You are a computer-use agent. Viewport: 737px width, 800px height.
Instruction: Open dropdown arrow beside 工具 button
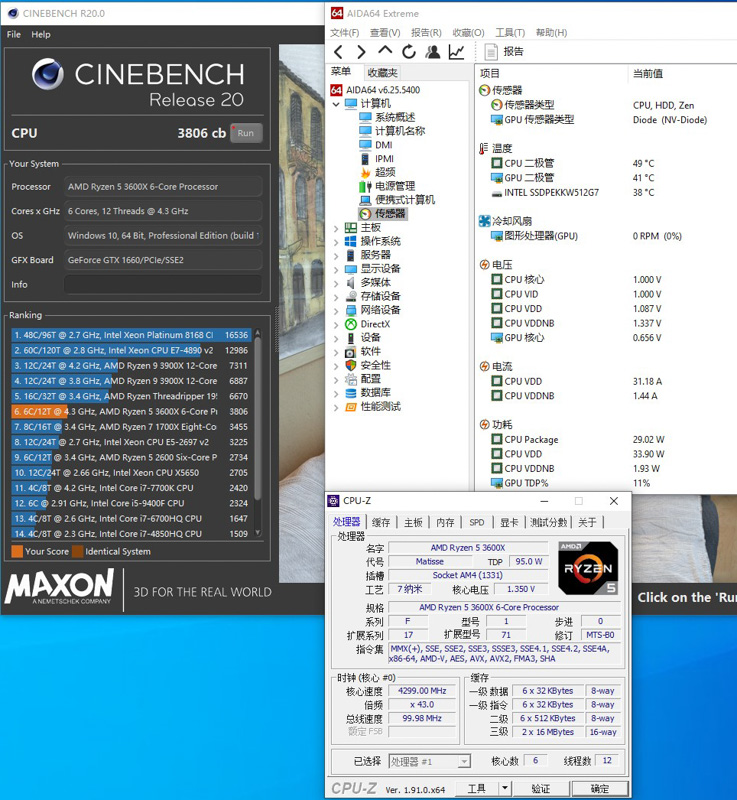504,789
